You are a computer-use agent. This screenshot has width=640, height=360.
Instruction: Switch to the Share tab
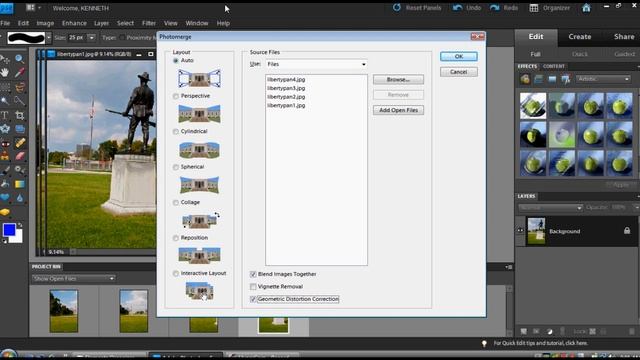pyautogui.click(x=624, y=37)
